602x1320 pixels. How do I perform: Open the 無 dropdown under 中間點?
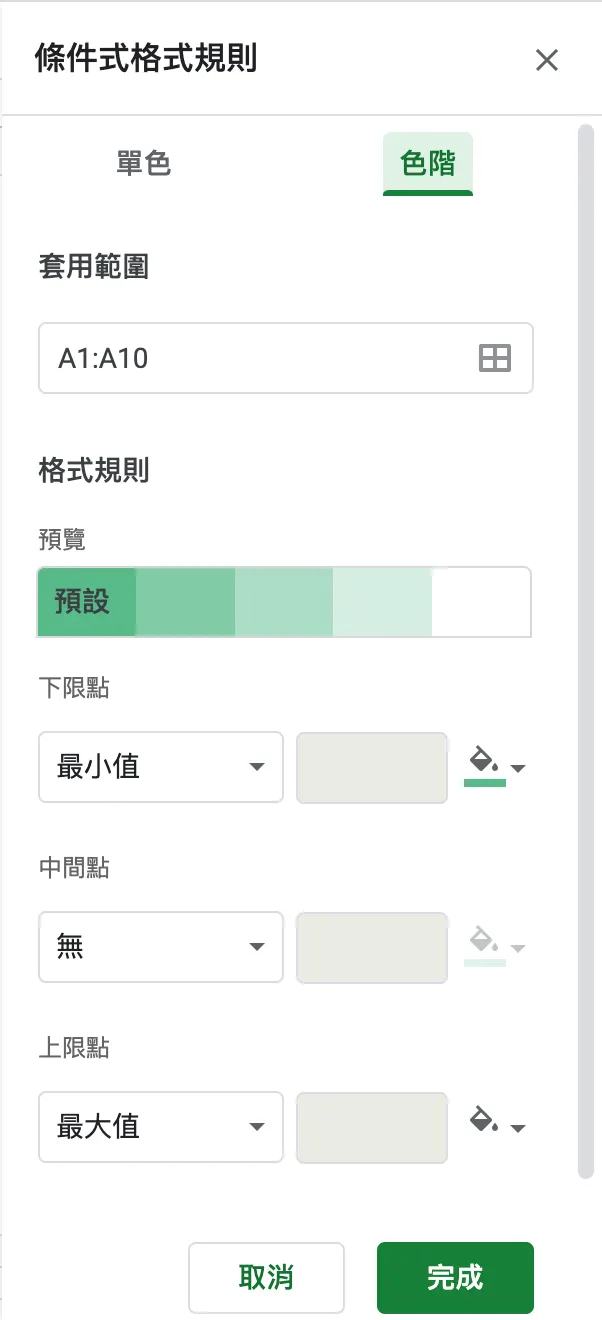pyautogui.click(x=160, y=947)
